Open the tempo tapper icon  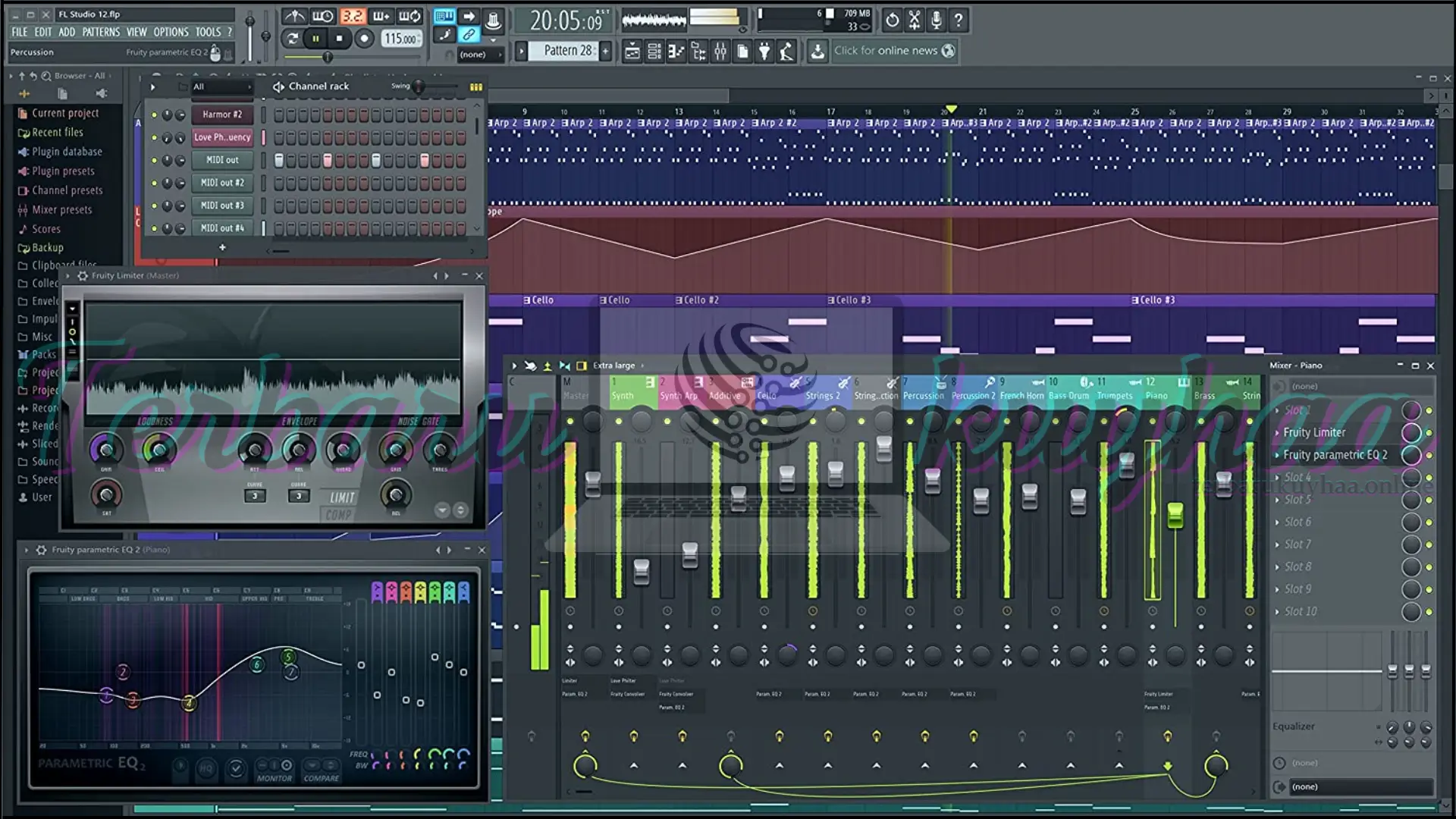click(786, 52)
